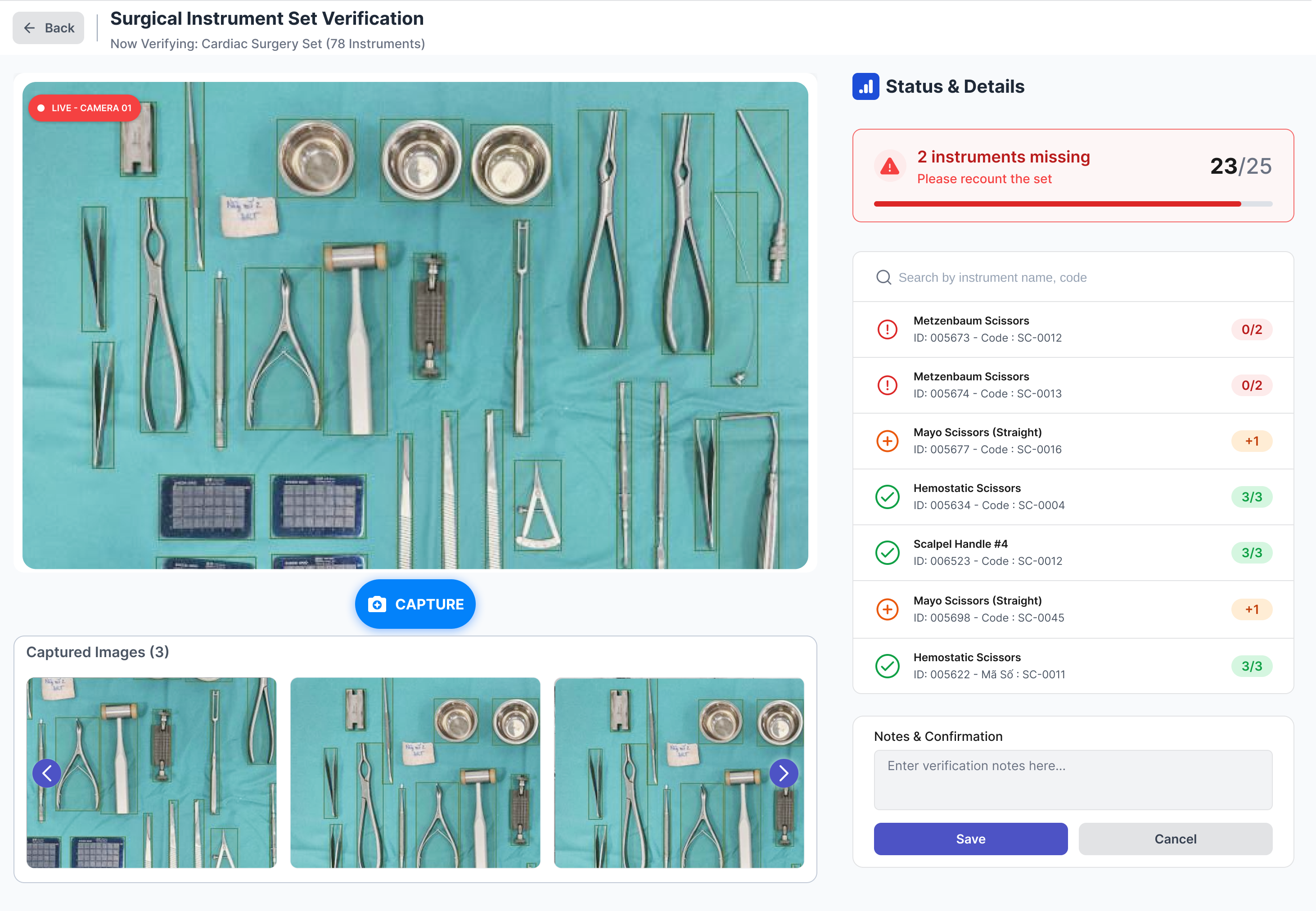Focus the instrument search field
Screen dimensions: 1316x911
click(1073, 277)
